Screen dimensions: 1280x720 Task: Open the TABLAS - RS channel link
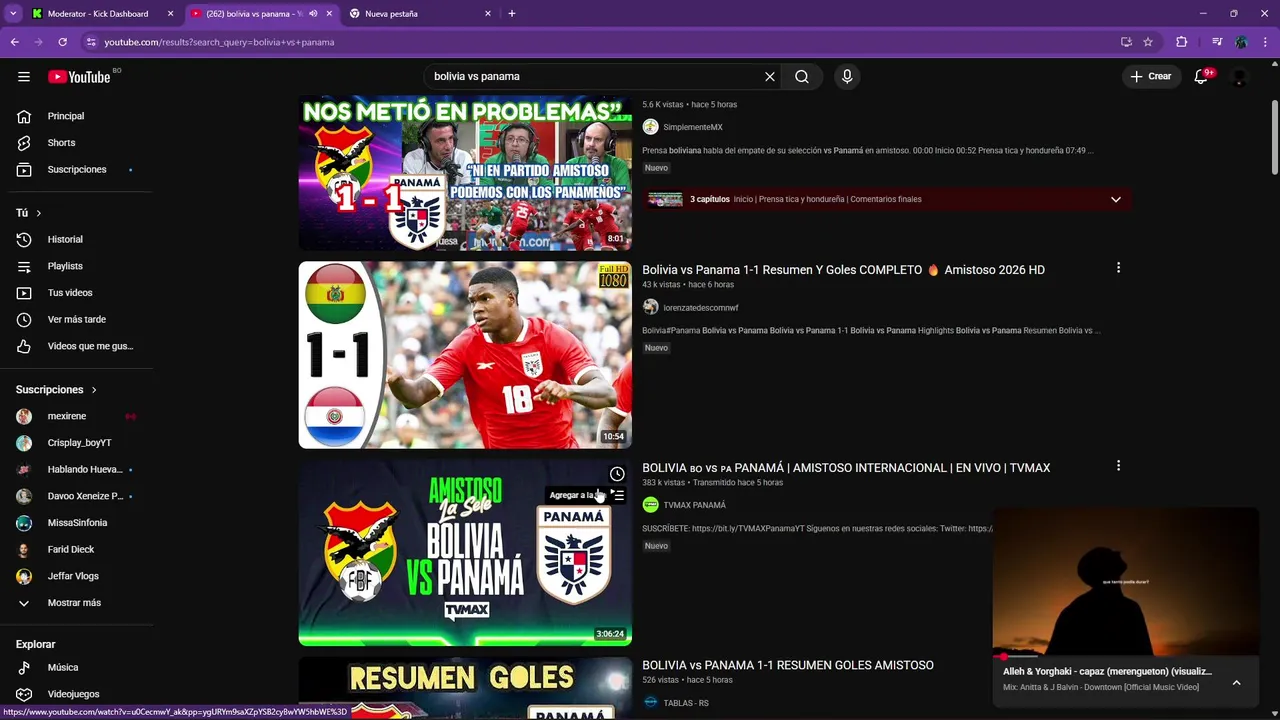point(685,703)
